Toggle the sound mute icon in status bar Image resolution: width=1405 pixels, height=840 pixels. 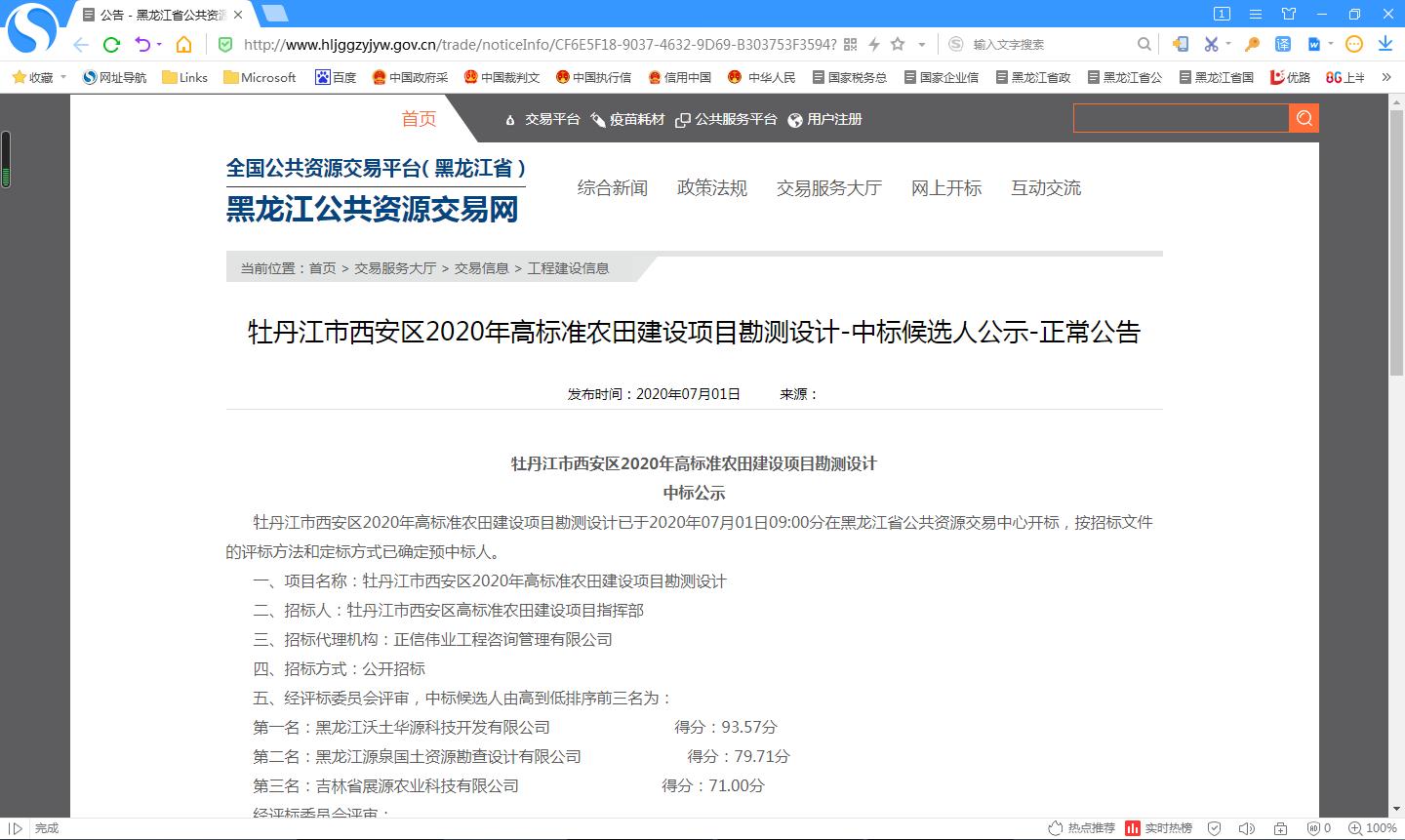click(x=1249, y=828)
